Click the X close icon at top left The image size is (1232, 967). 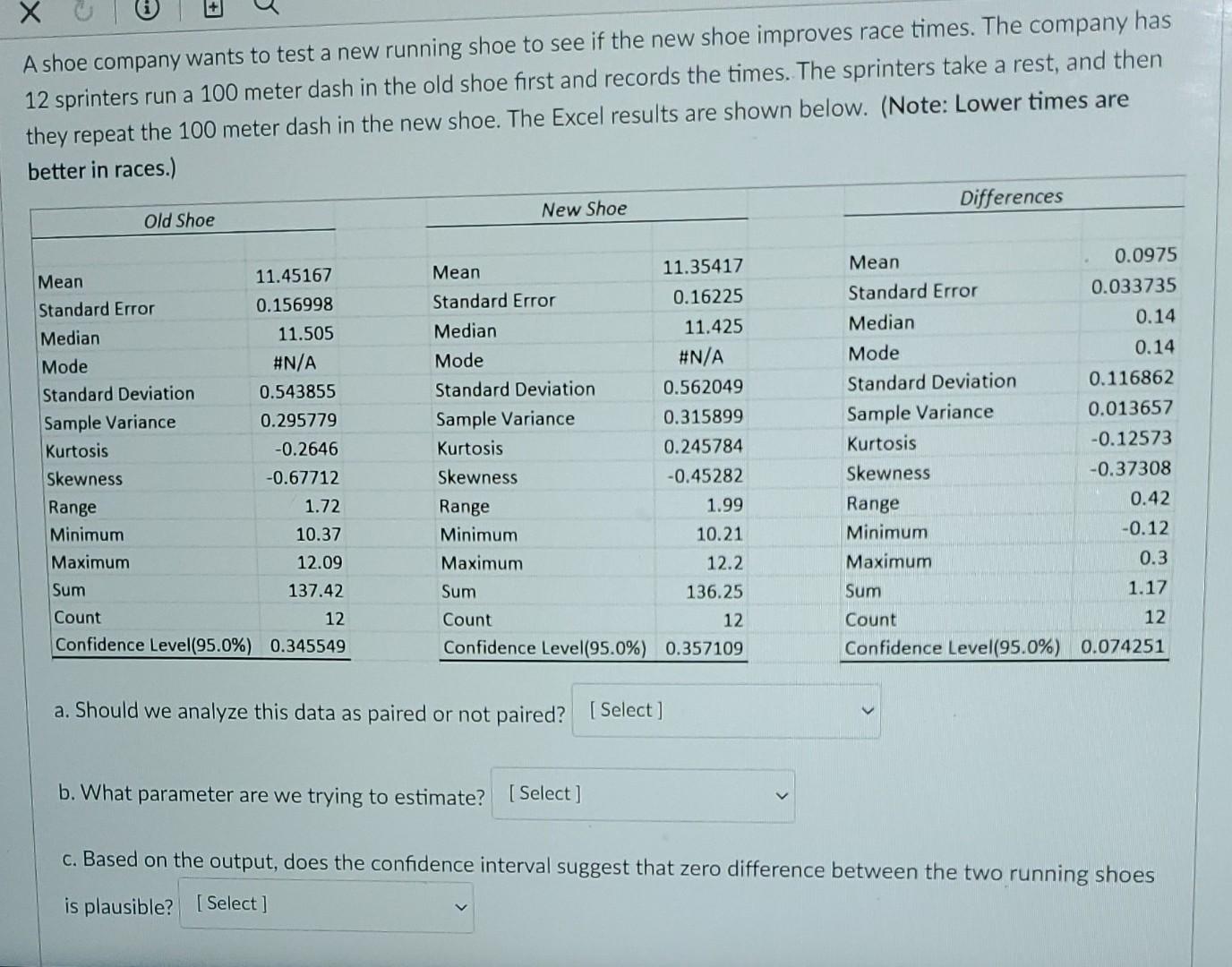[32, 12]
